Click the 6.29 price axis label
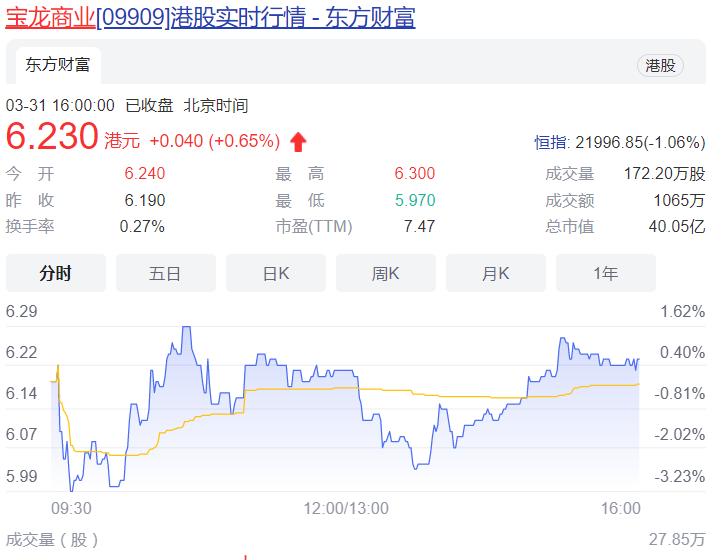Screen dimensions: 724x560 tap(21, 311)
